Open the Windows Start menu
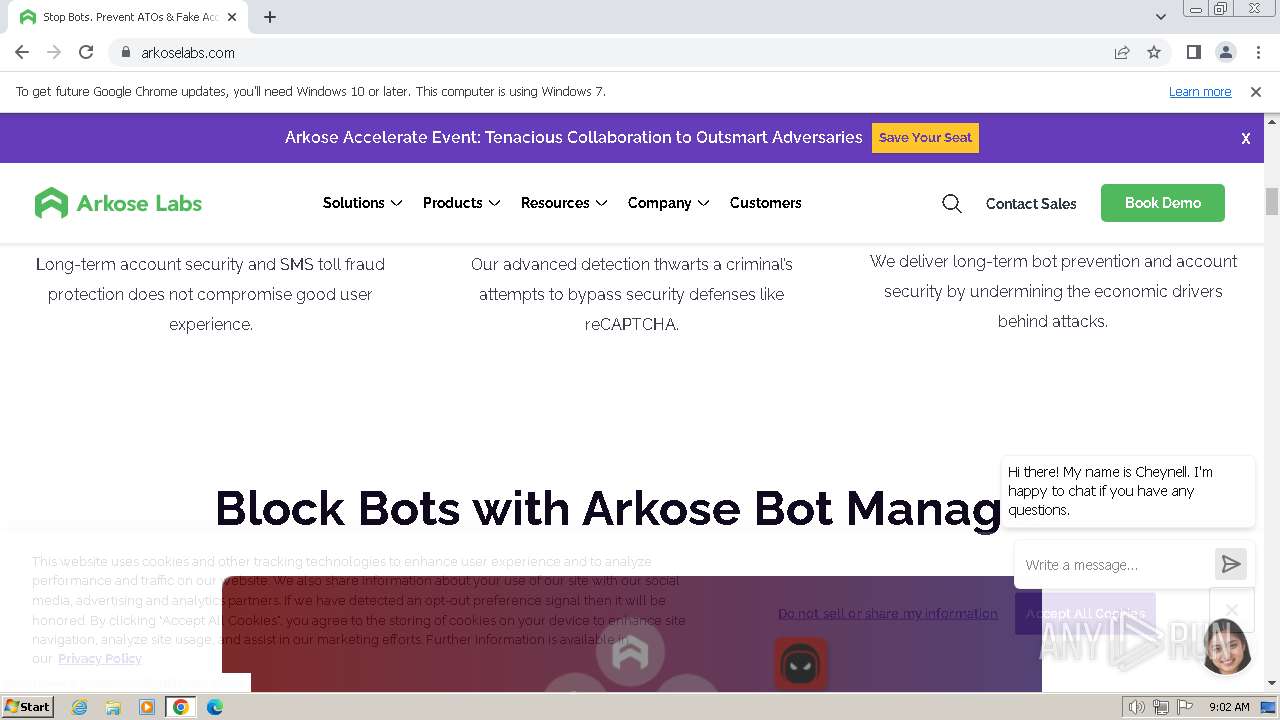Screen dimensions: 1280x720 (27, 707)
